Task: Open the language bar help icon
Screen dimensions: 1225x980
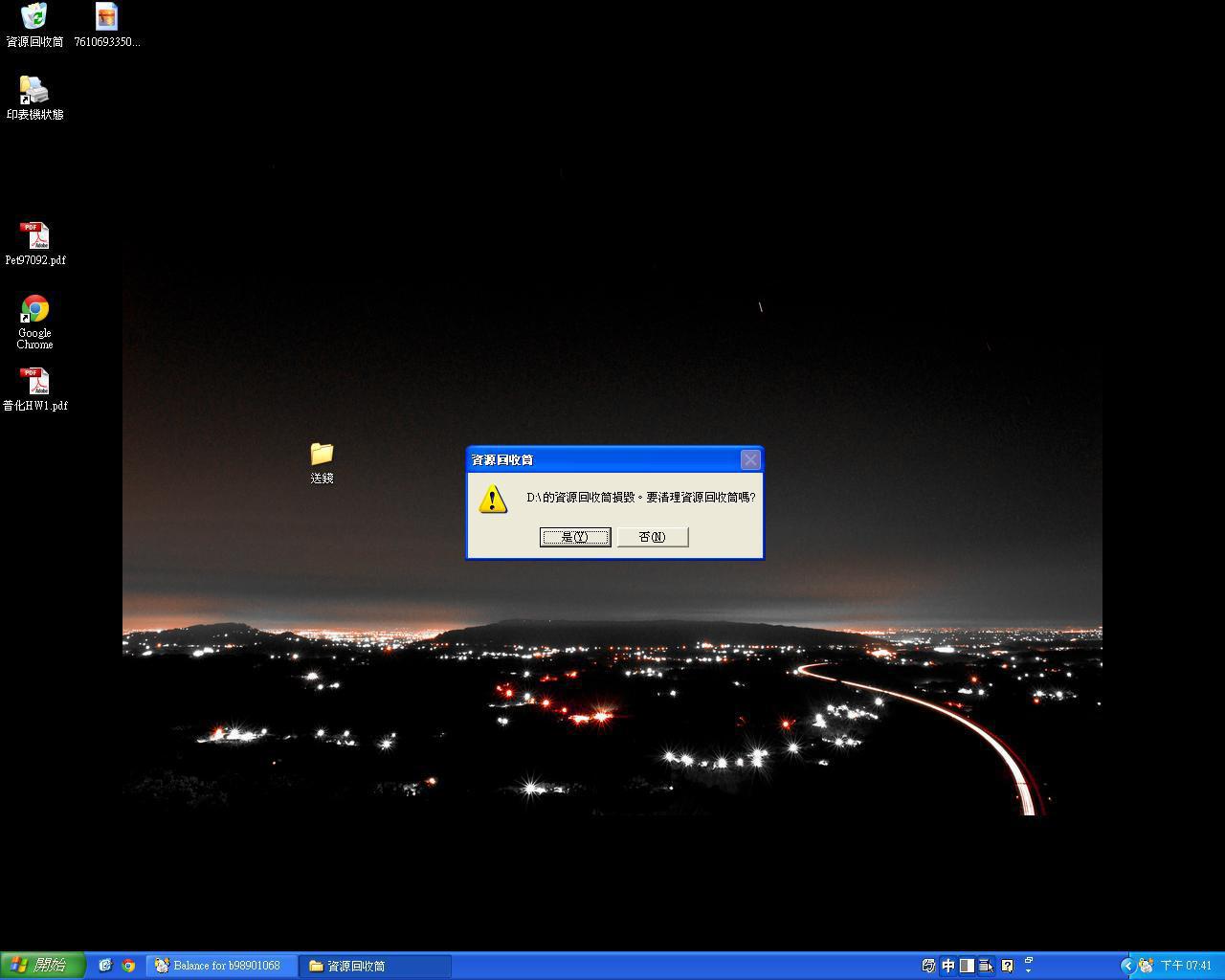Action: click(x=1007, y=966)
